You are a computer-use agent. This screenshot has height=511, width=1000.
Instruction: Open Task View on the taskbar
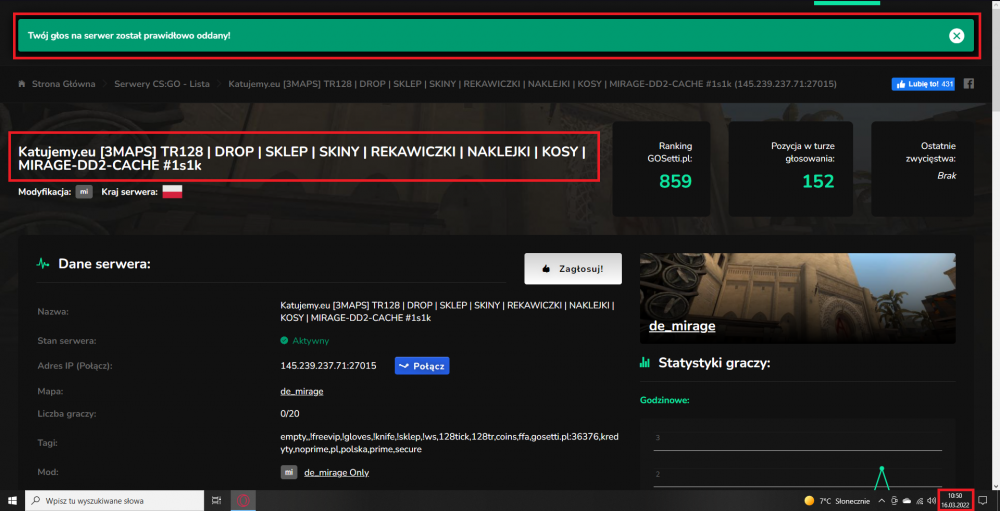coord(217,501)
